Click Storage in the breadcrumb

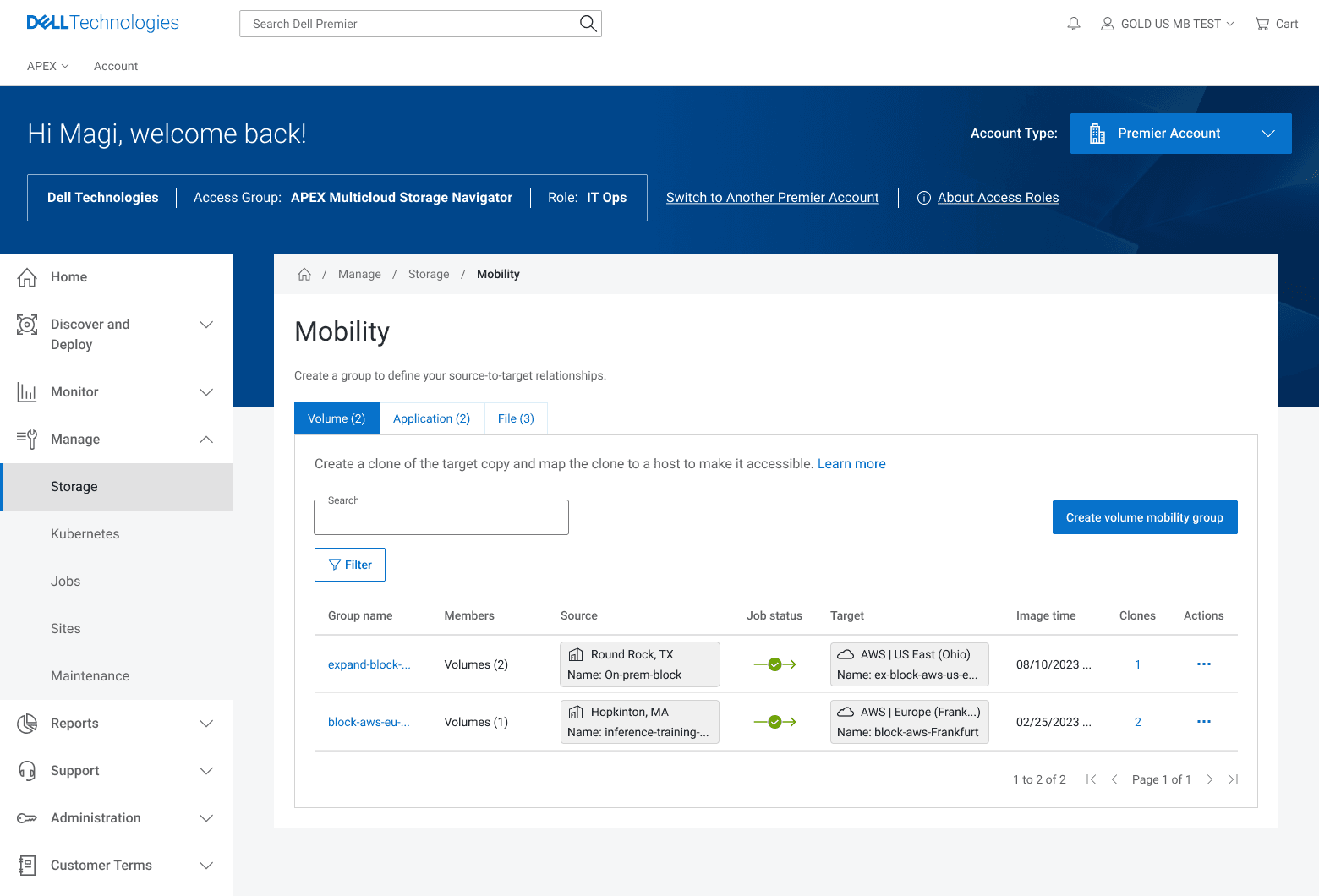pos(429,274)
